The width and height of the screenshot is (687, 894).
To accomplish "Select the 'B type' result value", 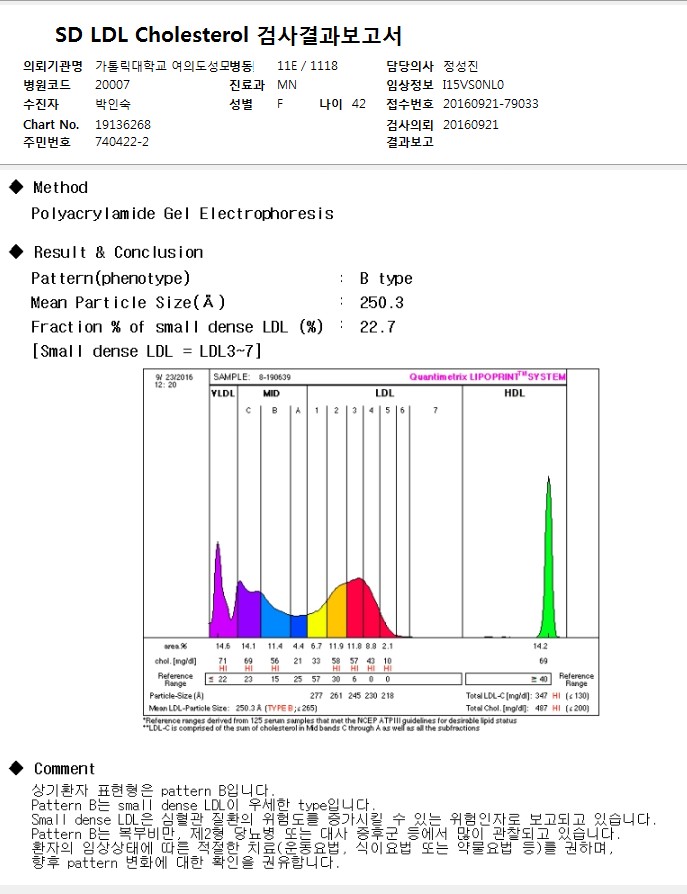I will click(x=386, y=279).
